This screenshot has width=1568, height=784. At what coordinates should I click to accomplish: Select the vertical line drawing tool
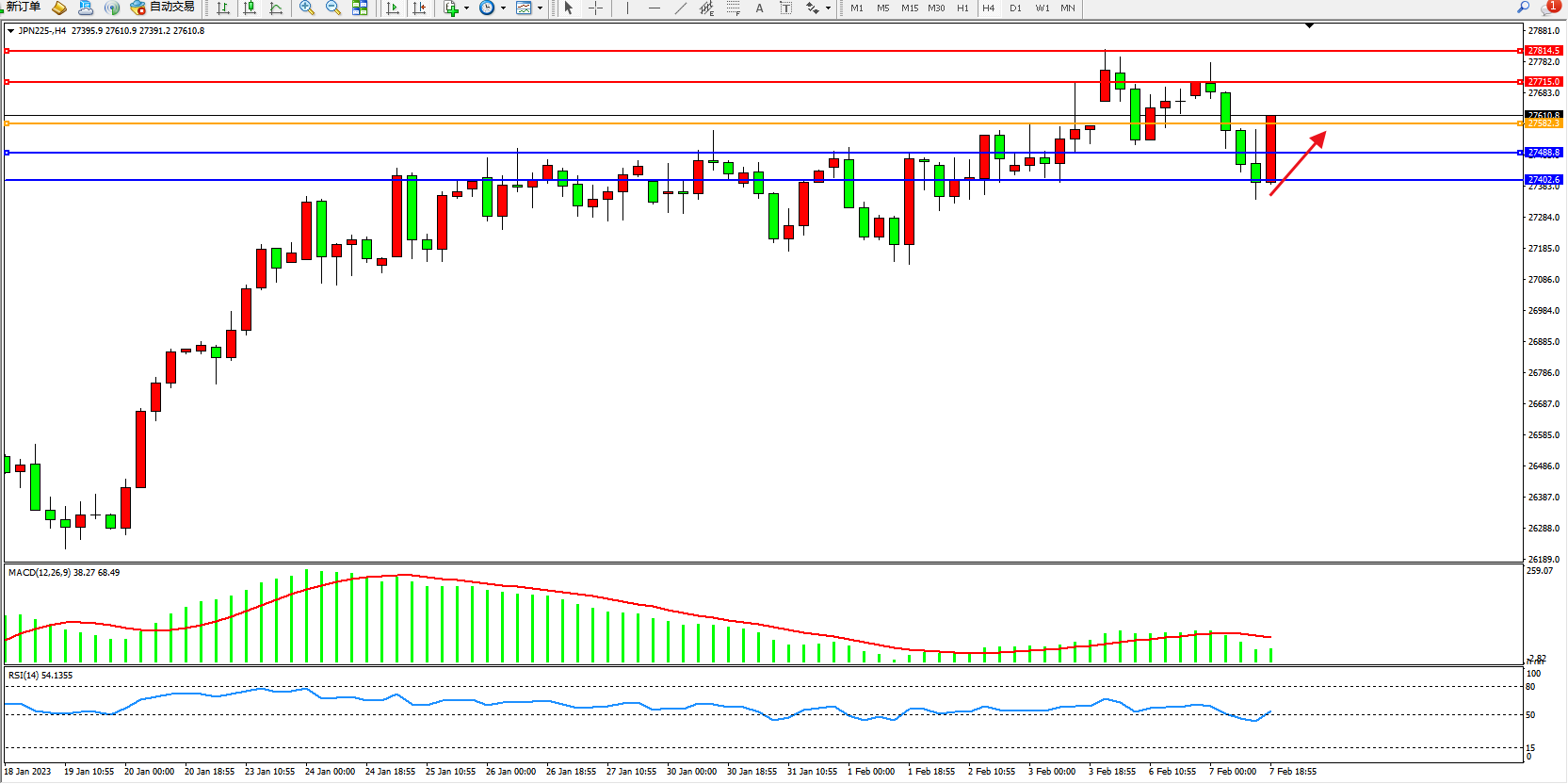click(x=627, y=8)
